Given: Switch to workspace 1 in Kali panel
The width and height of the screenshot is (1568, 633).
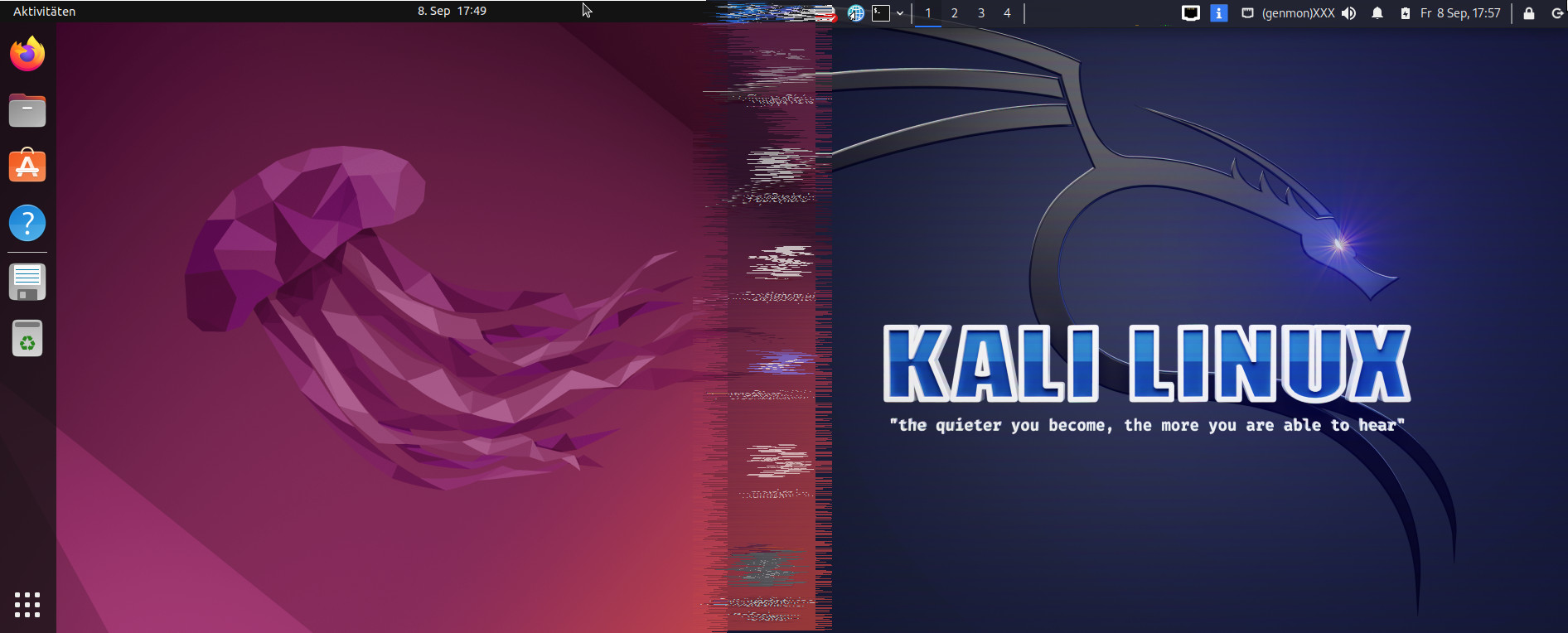Looking at the screenshot, I should pyautogui.click(x=928, y=13).
